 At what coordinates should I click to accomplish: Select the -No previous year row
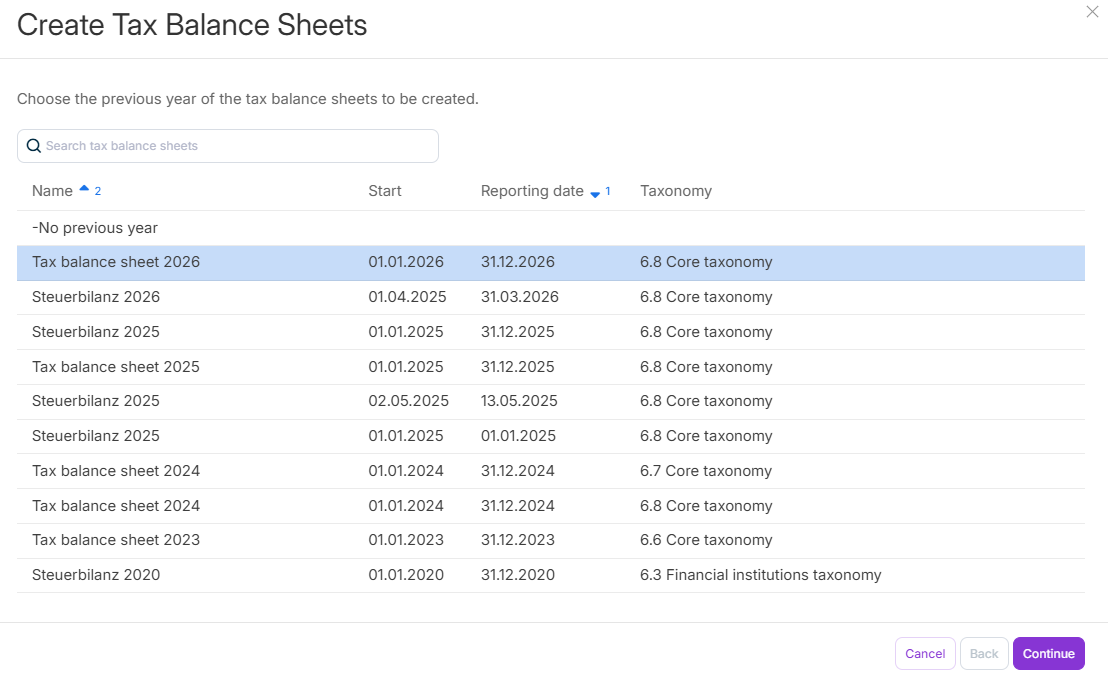550,228
